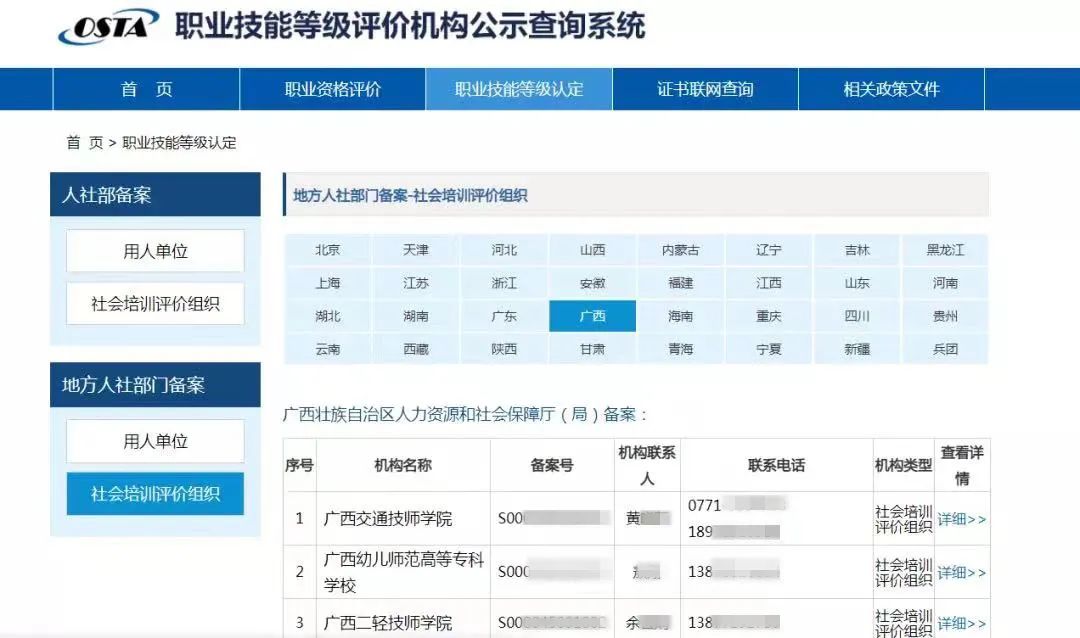Screen dimensions: 1080x638
Task: Choose 广东 in province grid
Action: [504, 316]
